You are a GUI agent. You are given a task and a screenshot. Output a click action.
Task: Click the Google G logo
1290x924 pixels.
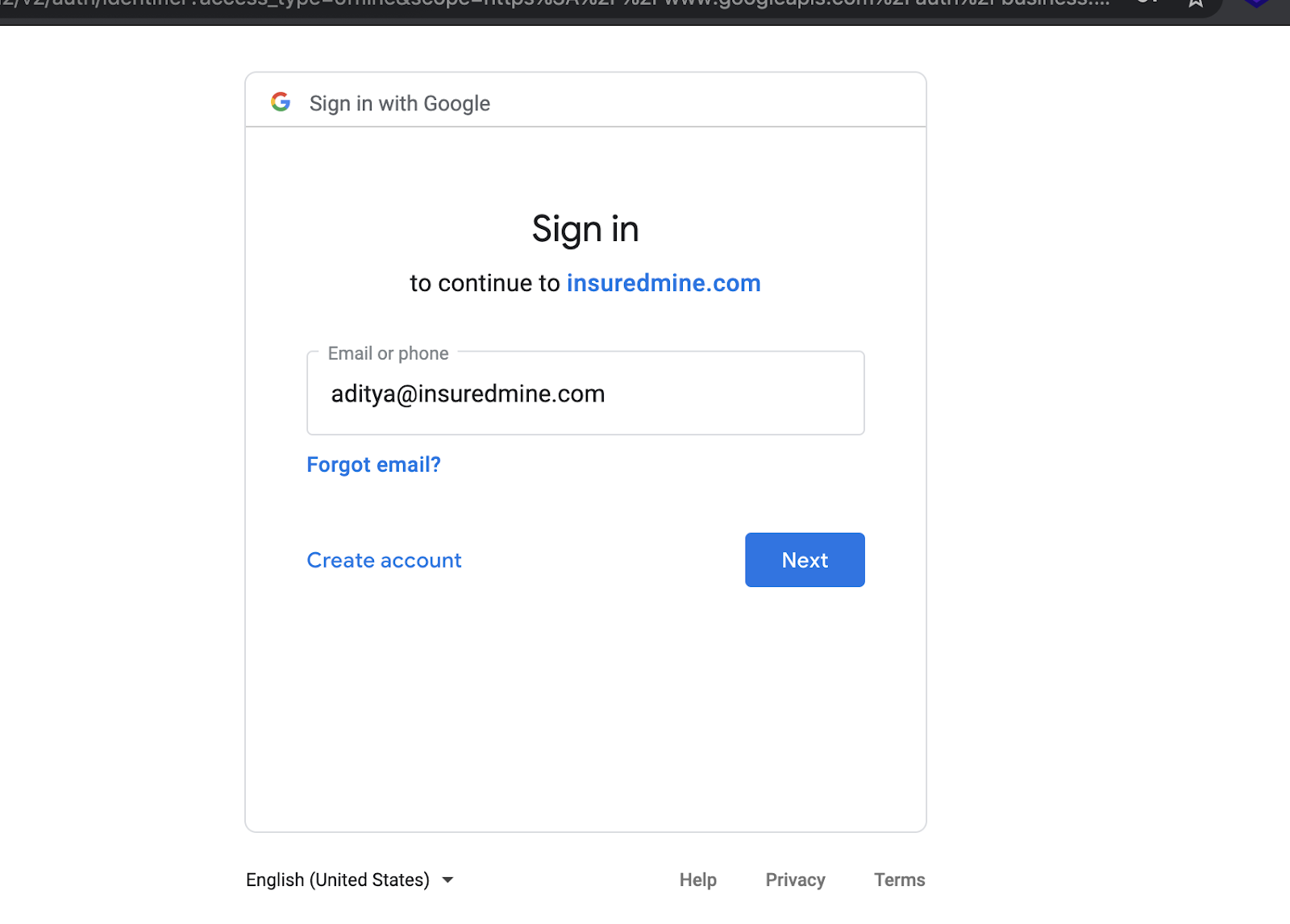click(x=281, y=102)
